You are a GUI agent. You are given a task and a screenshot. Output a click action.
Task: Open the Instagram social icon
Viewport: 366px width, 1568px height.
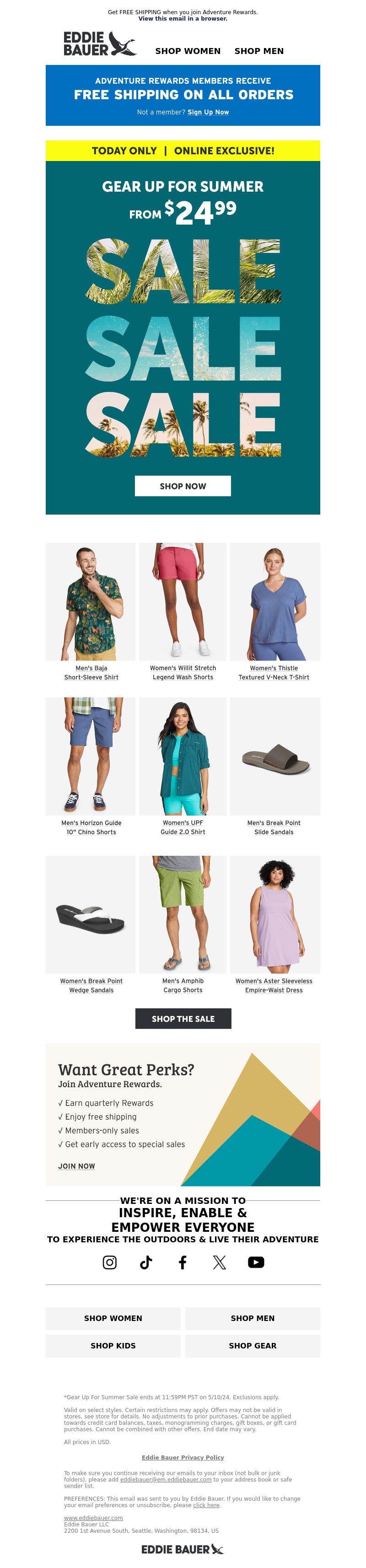coord(110,1262)
